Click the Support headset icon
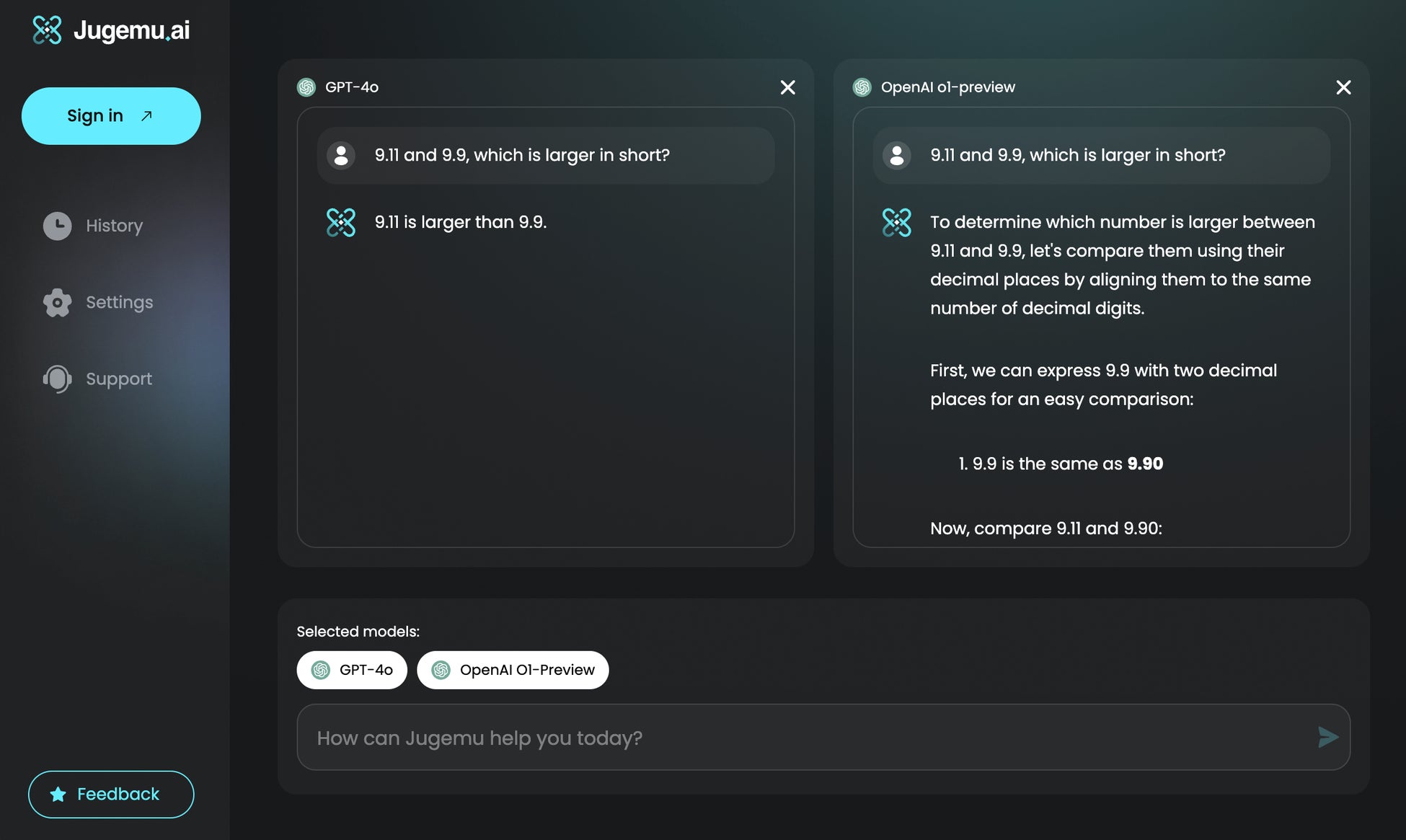The height and width of the screenshot is (840, 1406). tap(57, 379)
